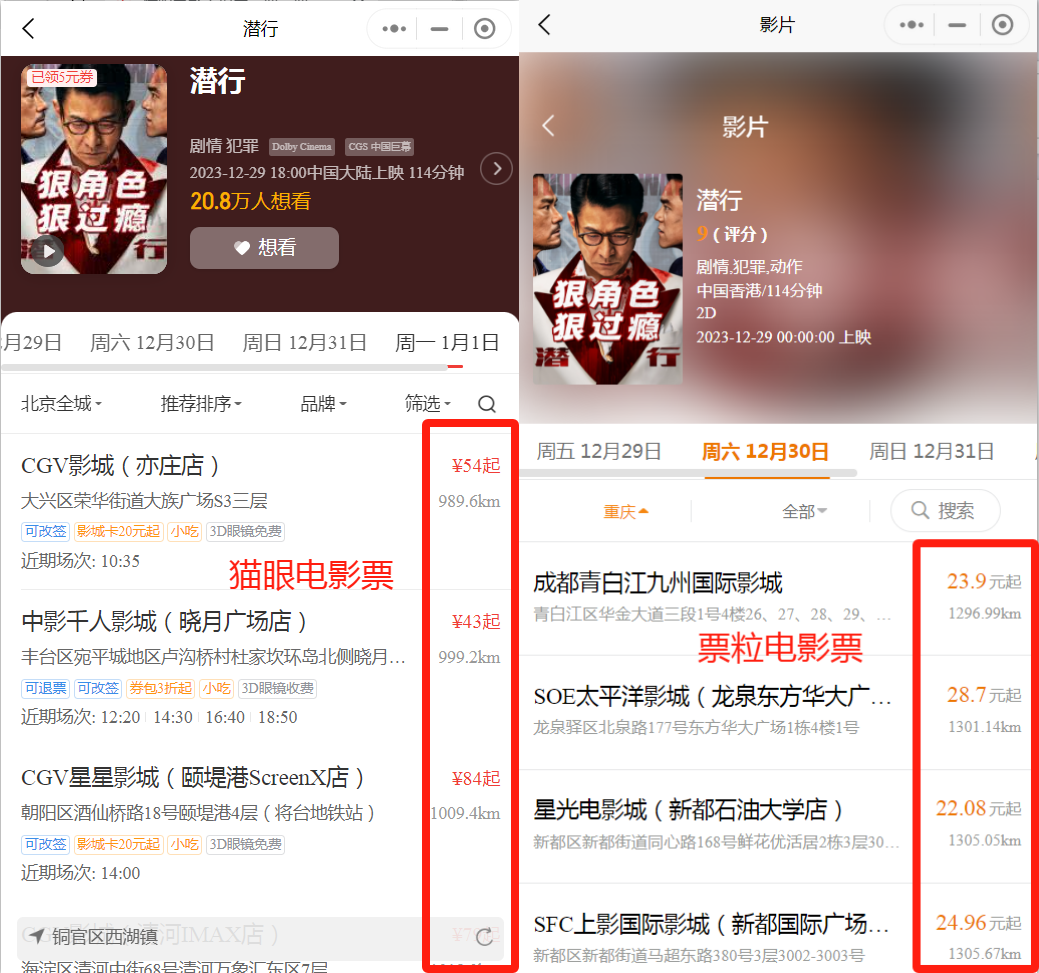
Task: Click the location arrow near 铜官区西湖镇
Action: coord(37,937)
